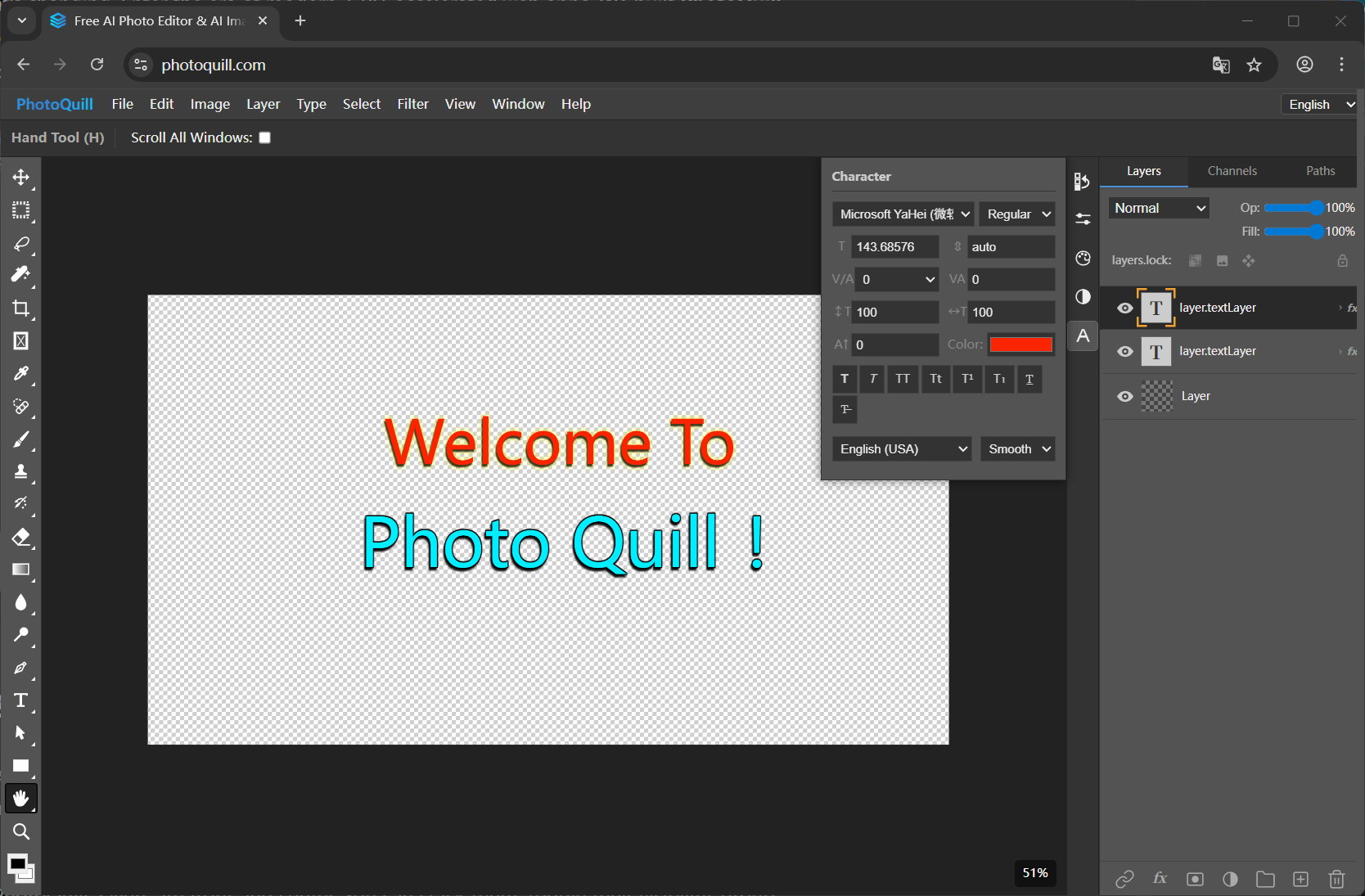Select the Eyedropper tool

(x=21, y=374)
